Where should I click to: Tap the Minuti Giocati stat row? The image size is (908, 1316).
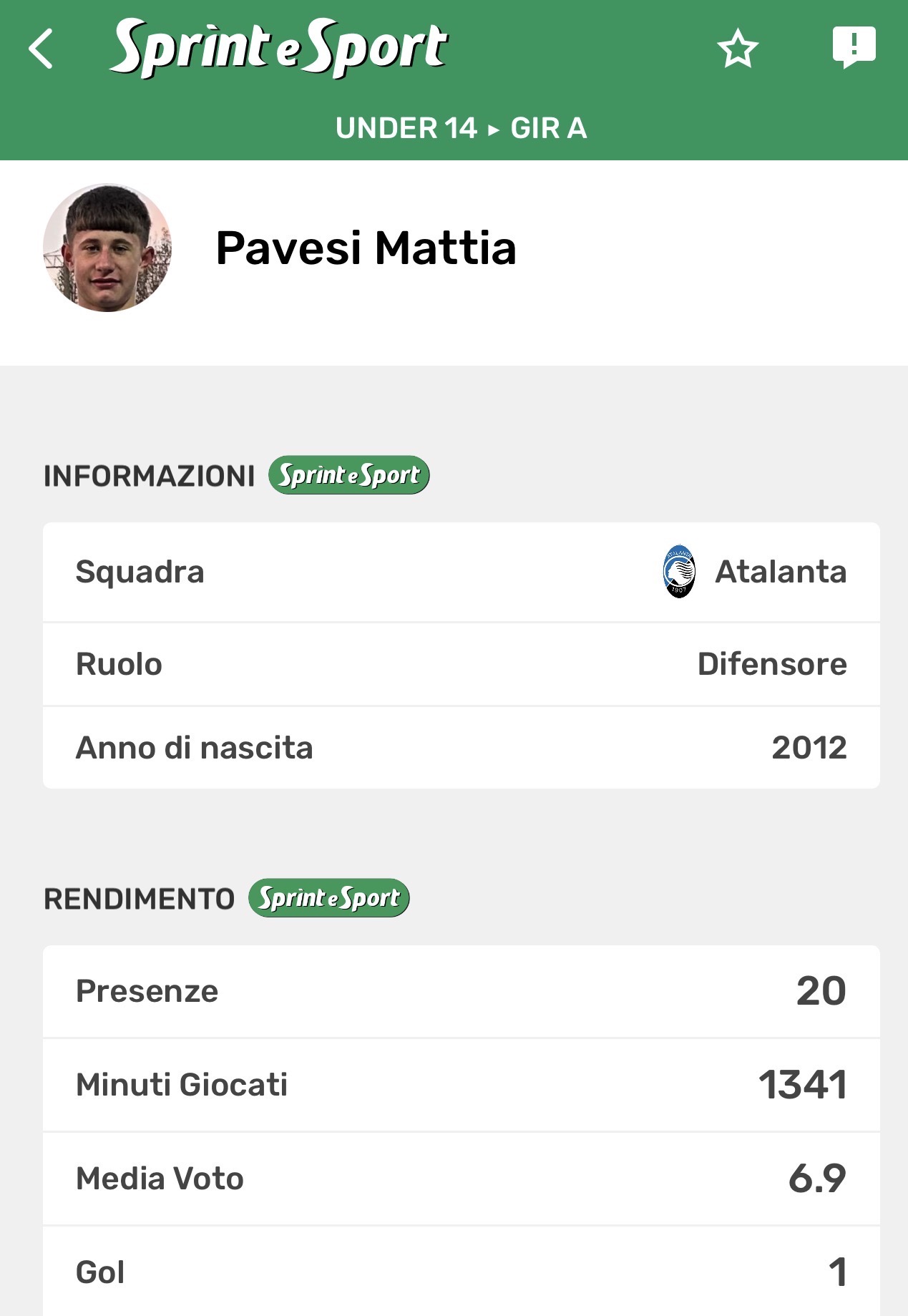461,1085
